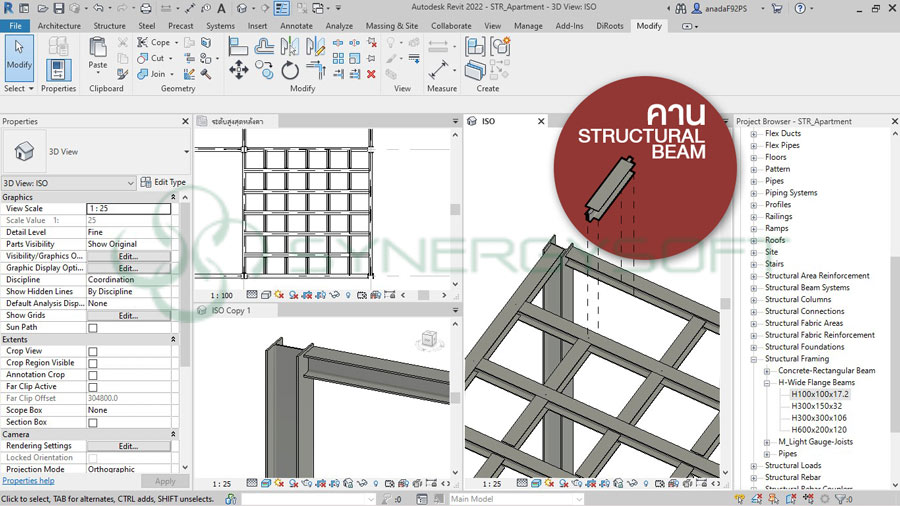
Task: Open the Properties help link
Action: point(28,481)
